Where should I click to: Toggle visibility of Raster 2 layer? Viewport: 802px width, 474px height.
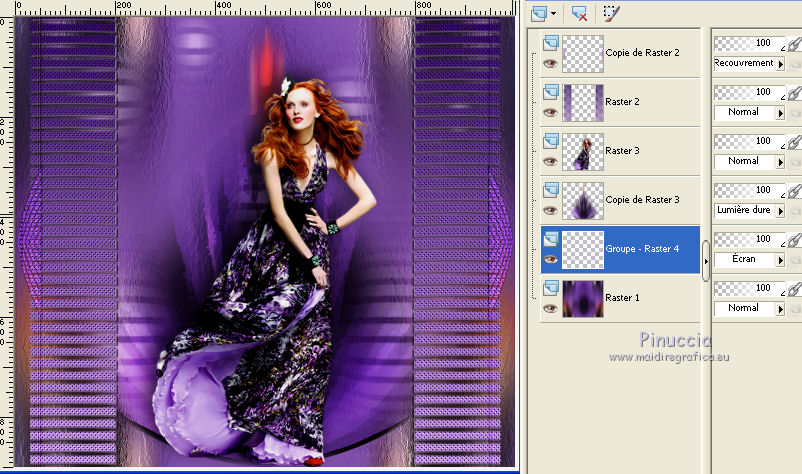tap(550, 112)
